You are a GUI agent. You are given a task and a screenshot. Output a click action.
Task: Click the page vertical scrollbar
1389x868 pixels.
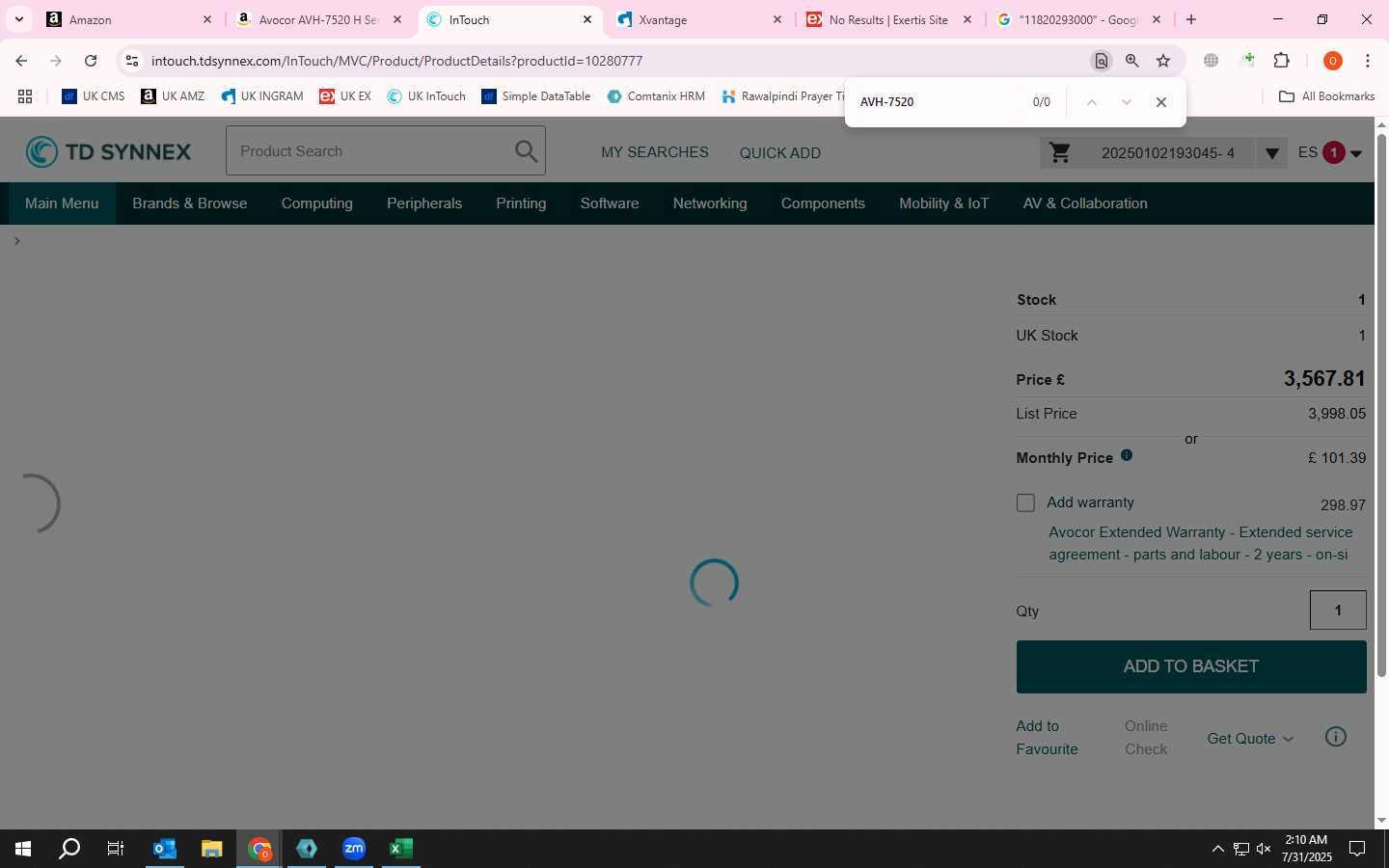(x=1381, y=405)
